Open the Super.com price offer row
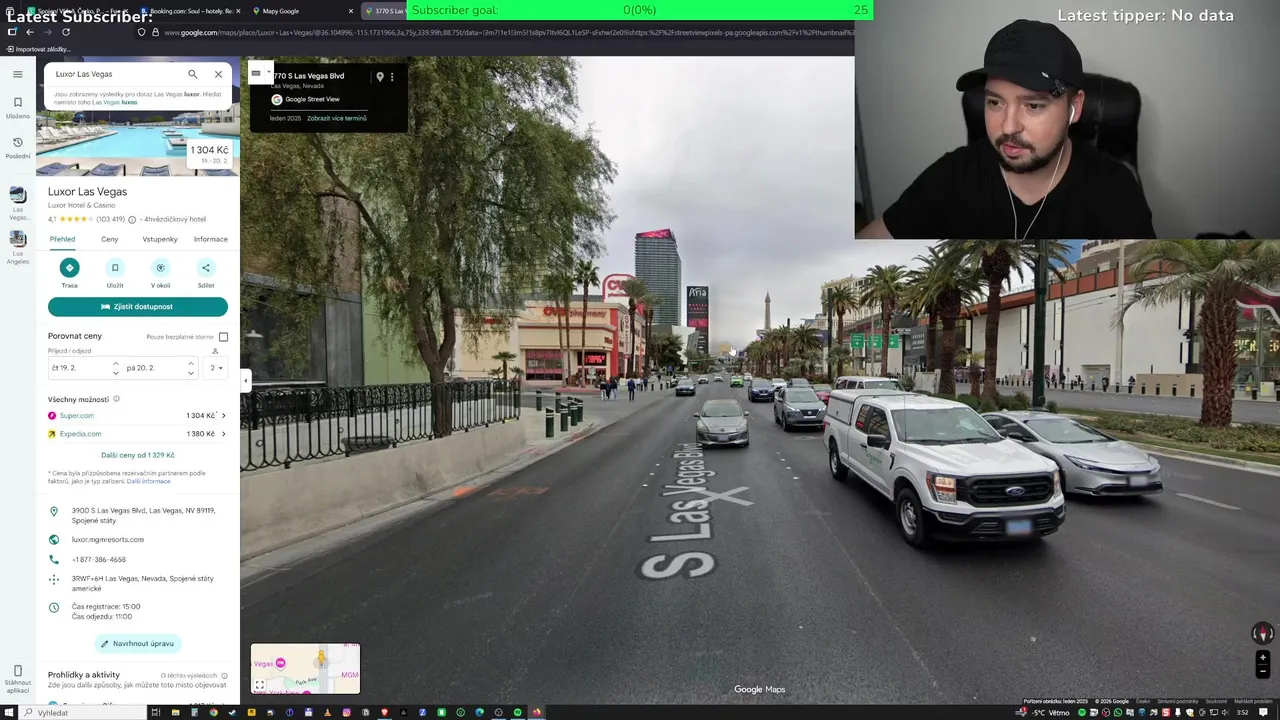1280x720 pixels. click(138, 415)
